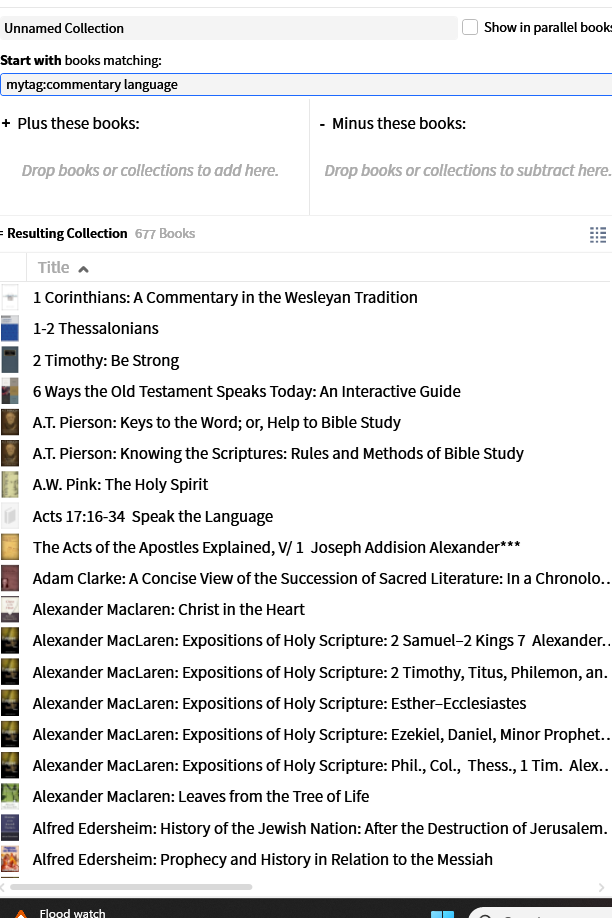Viewport: 612px width, 918px height.
Task: Click the Acts of the Apostles Explained cover icon
Action: (x=9, y=547)
